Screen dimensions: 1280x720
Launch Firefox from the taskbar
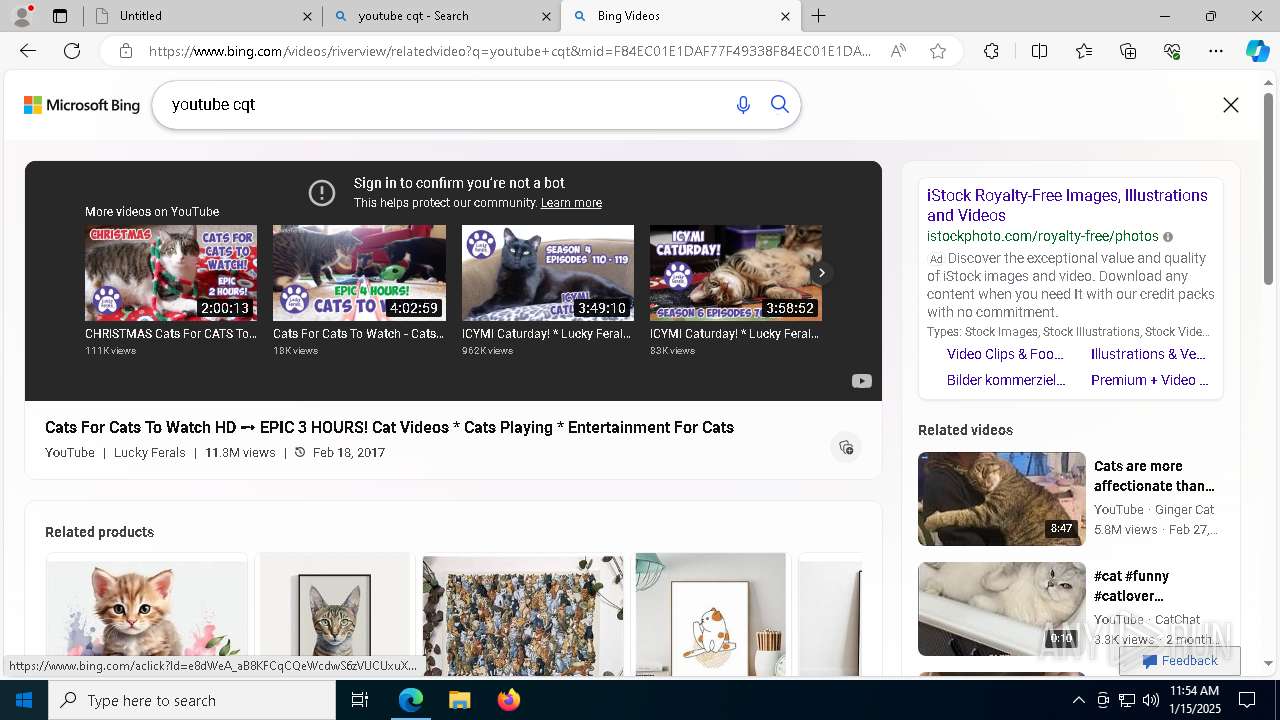coord(508,700)
